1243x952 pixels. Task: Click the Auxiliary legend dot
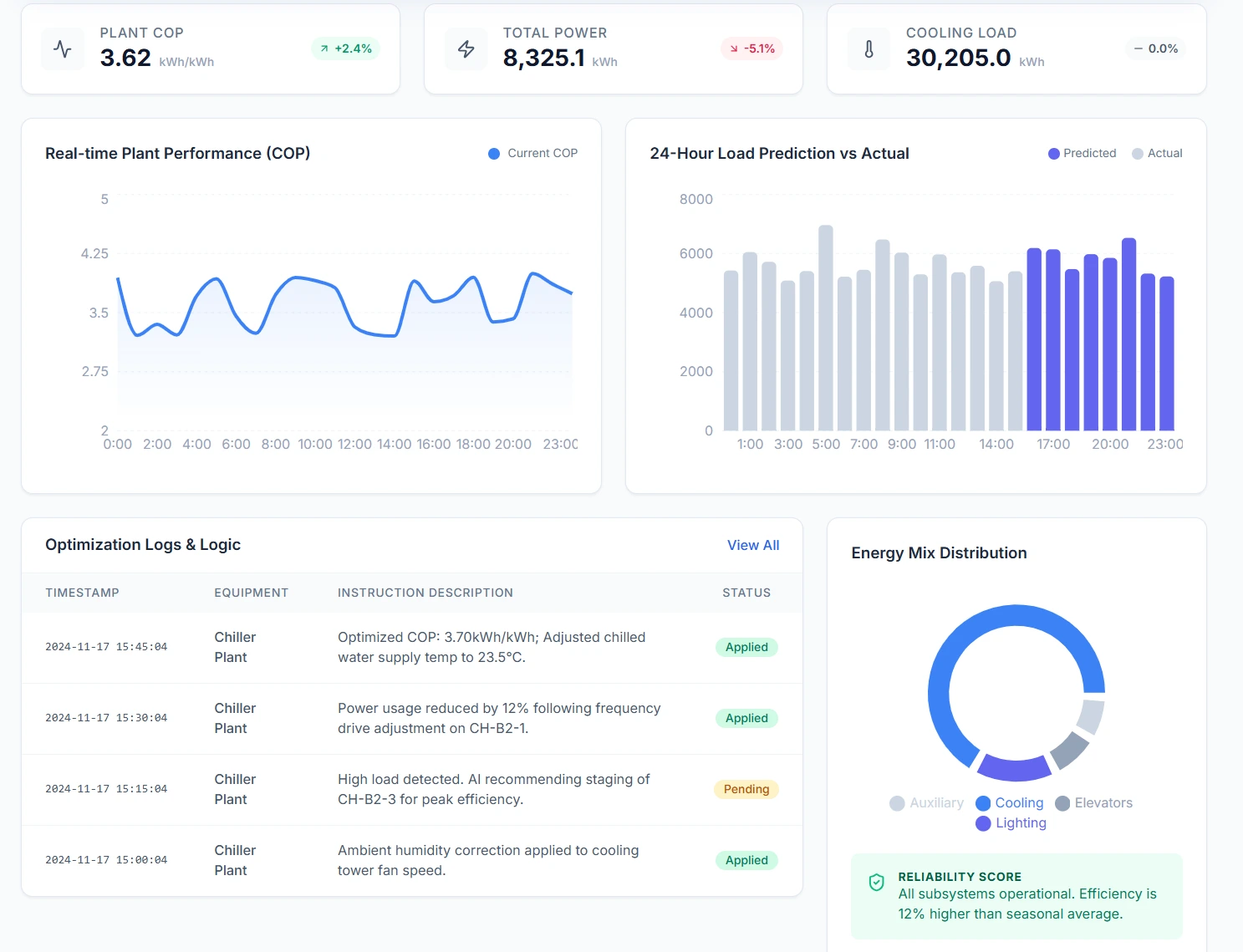click(x=898, y=803)
